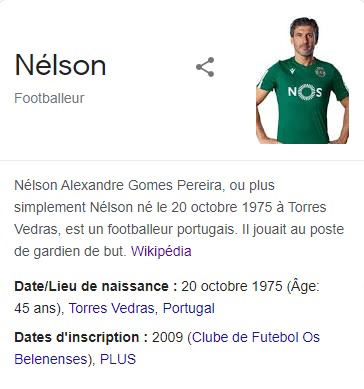
Task: Click the Date/Lieu de naissance label
Action: 96,286
